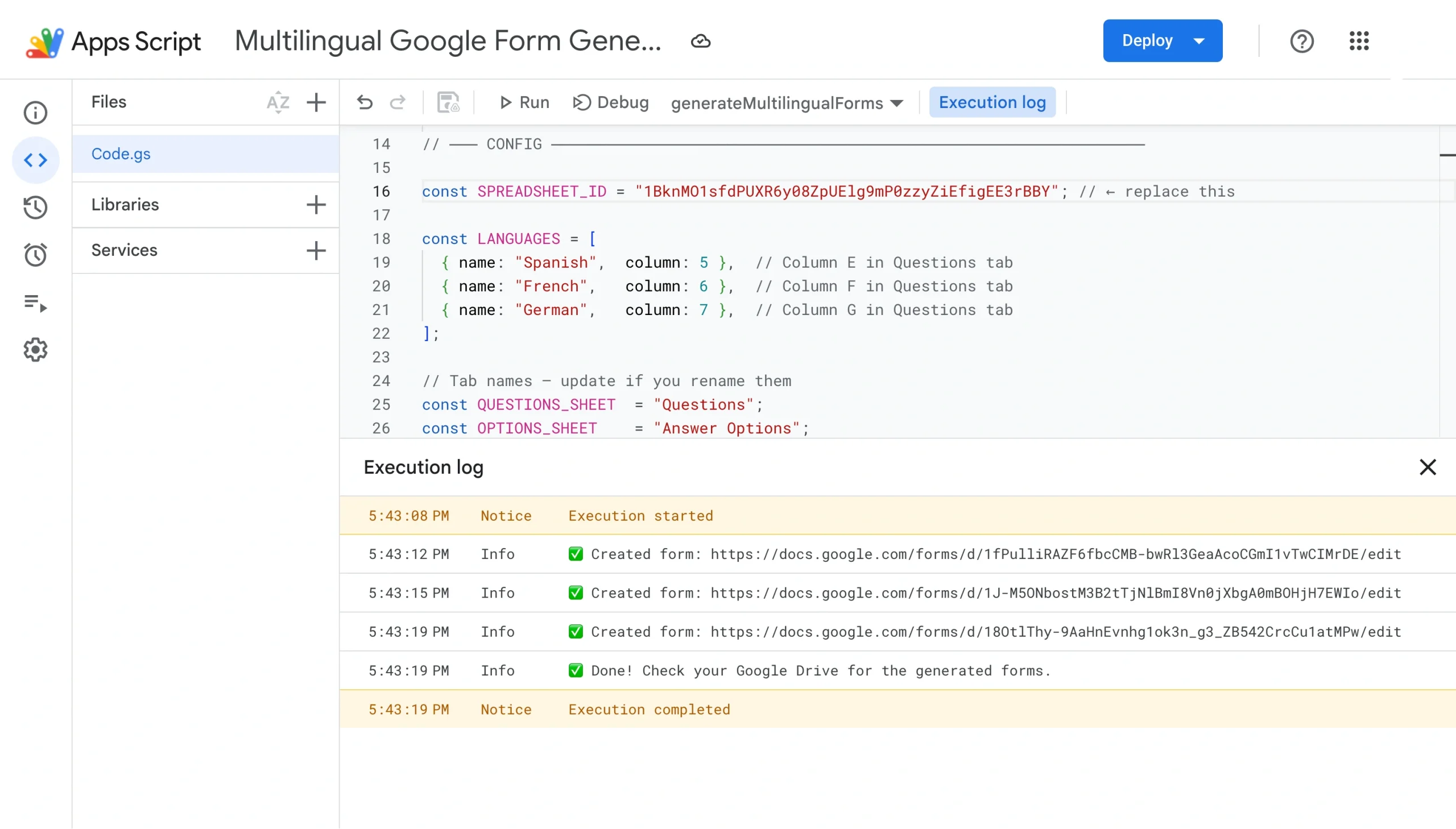Click the Tab names comment on line 24
The image size is (1456, 829).
pyautogui.click(x=606, y=381)
